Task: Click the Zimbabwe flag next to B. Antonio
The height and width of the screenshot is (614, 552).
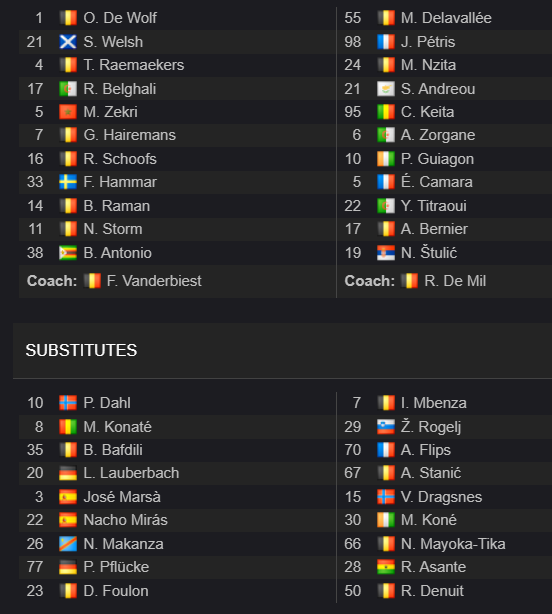Action: tap(68, 253)
